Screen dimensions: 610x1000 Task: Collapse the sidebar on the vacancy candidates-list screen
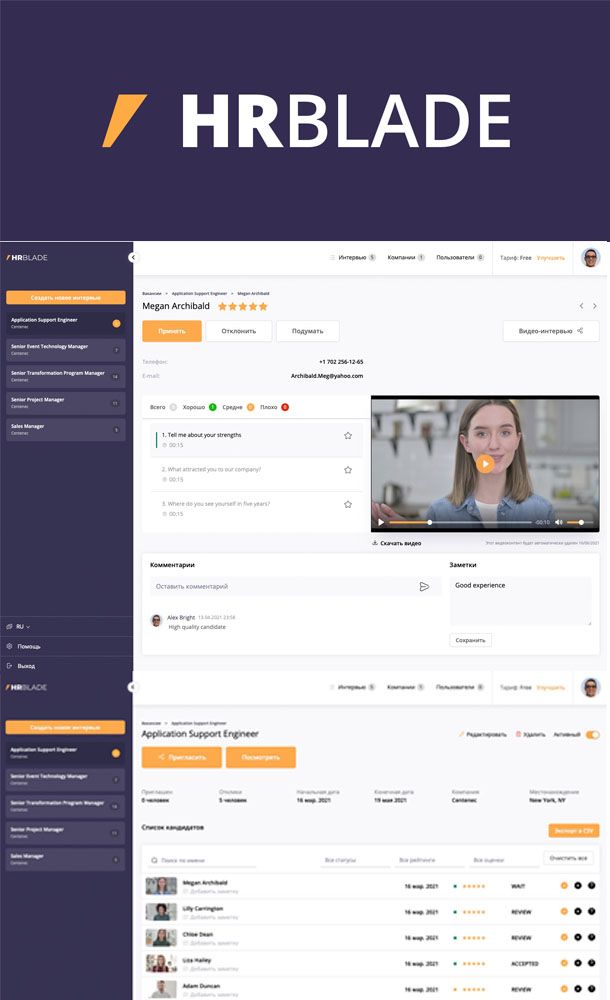tap(131, 687)
